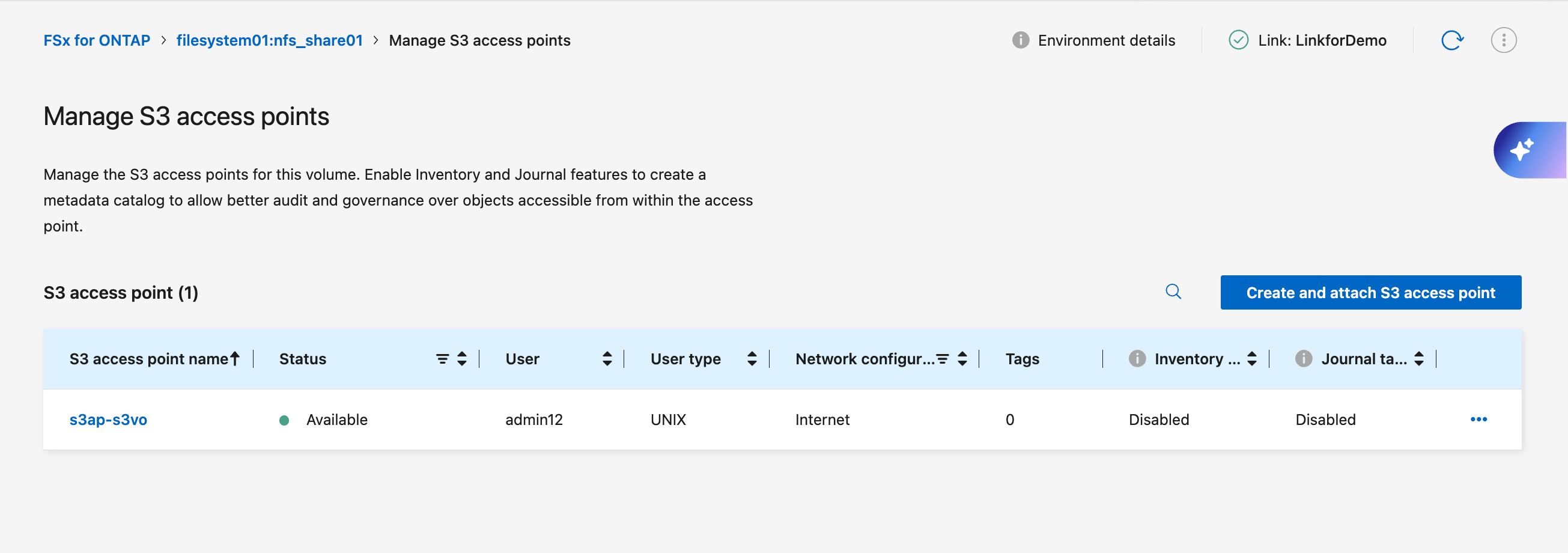Open Environment details
Image resolution: width=1568 pixels, height=553 pixels.
tap(1106, 40)
